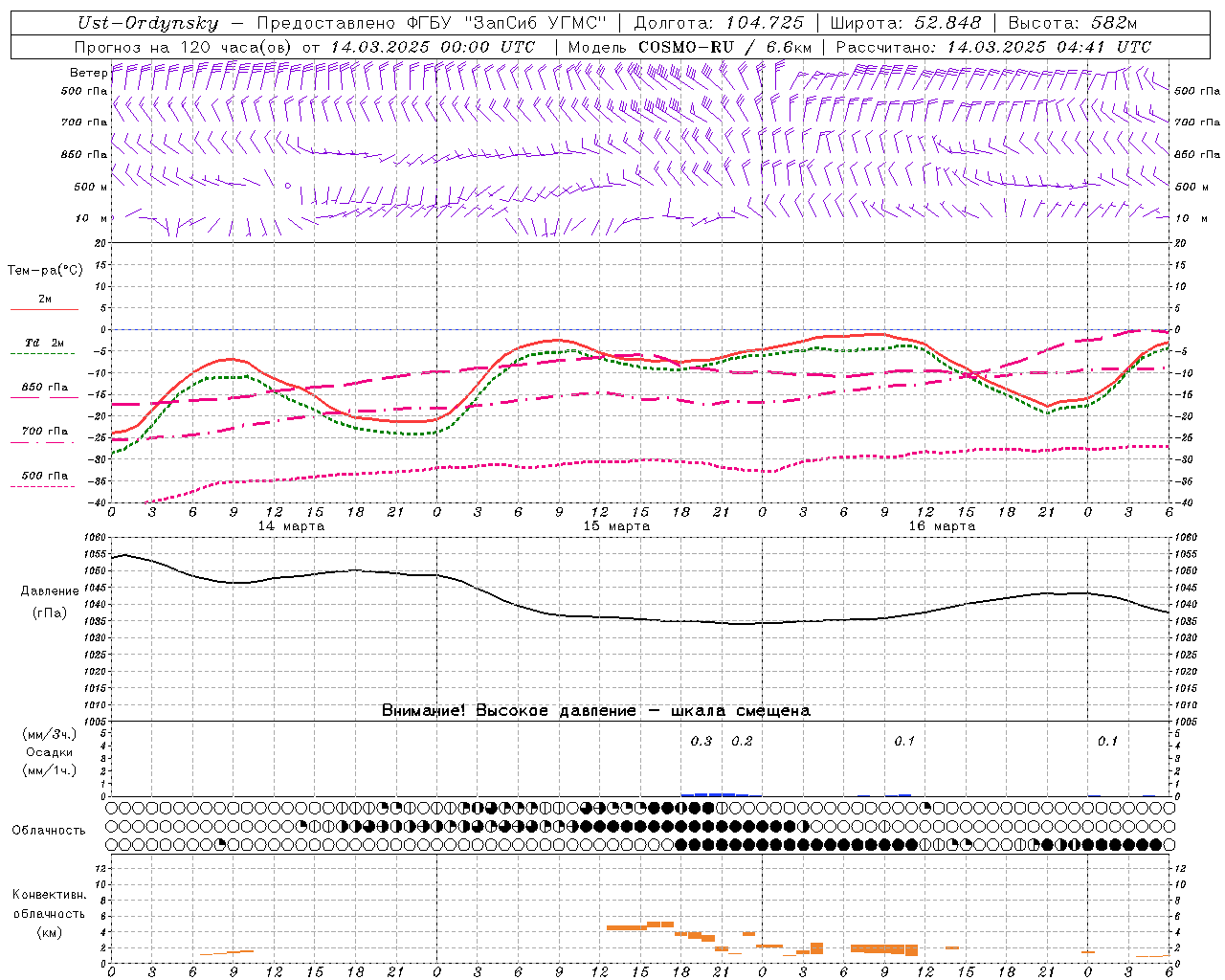Click the "16 марта" date label

(x=942, y=526)
